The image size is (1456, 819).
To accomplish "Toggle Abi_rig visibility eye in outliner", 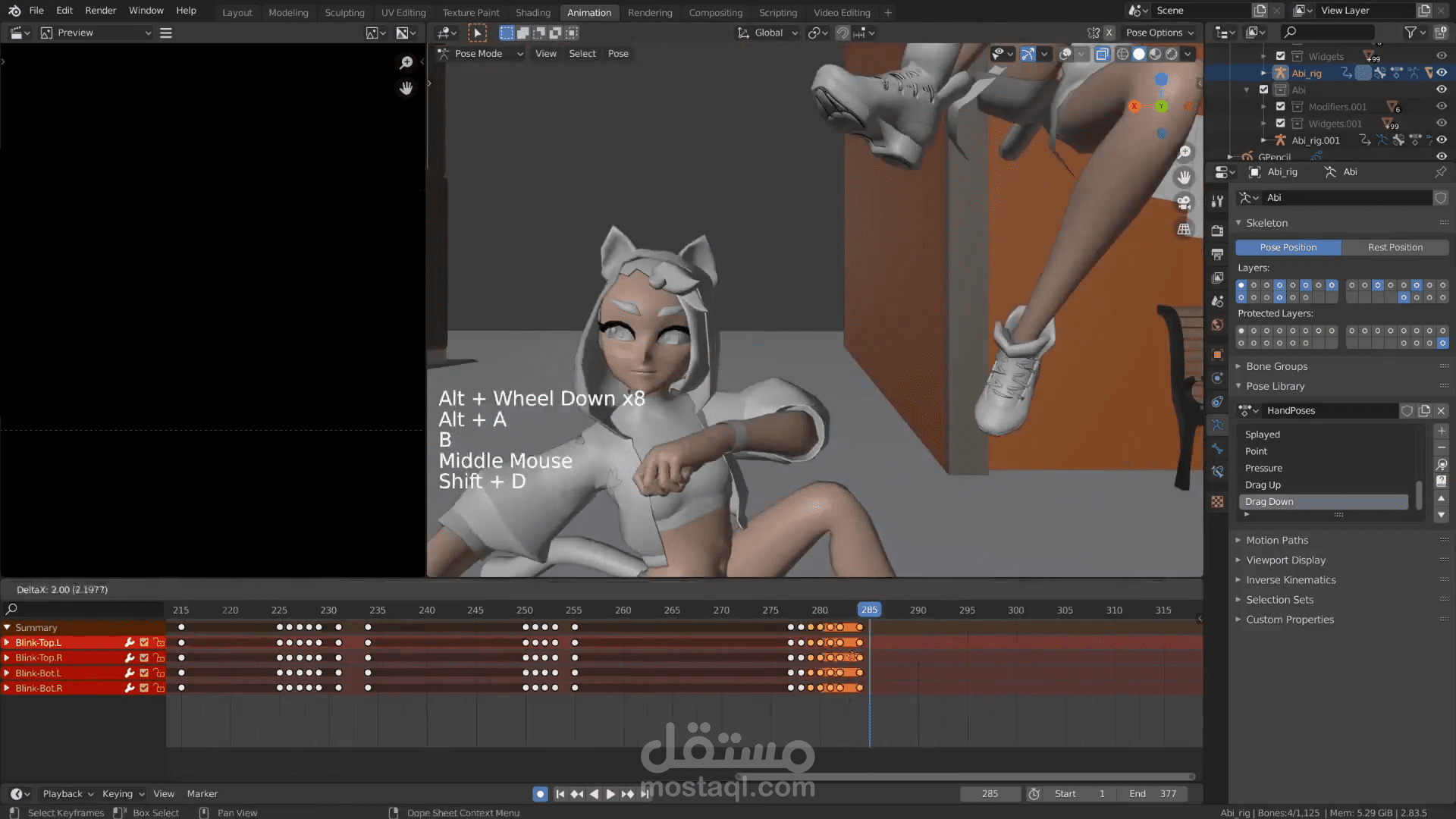I will pos(1442,73).
